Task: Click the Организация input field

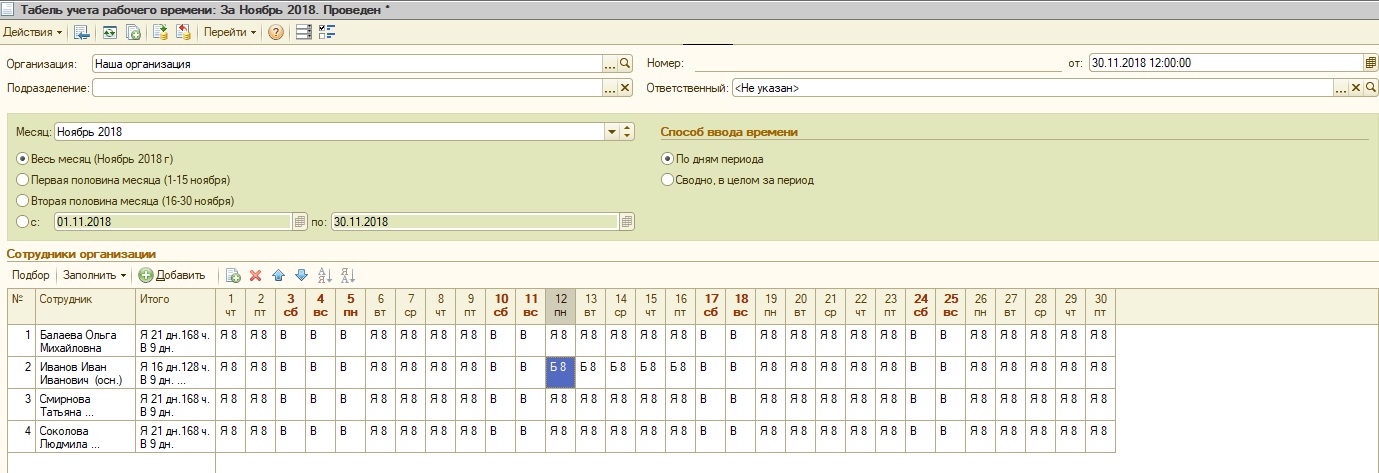Action: coord(347,63)
